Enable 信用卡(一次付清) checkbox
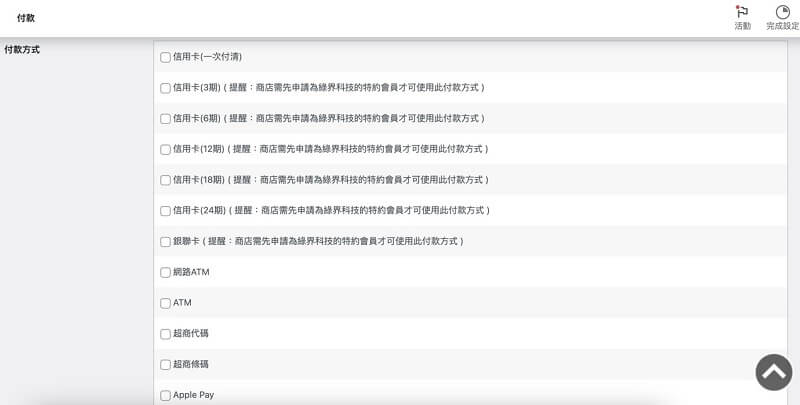The image size is (800, 405). coord(165,57)
